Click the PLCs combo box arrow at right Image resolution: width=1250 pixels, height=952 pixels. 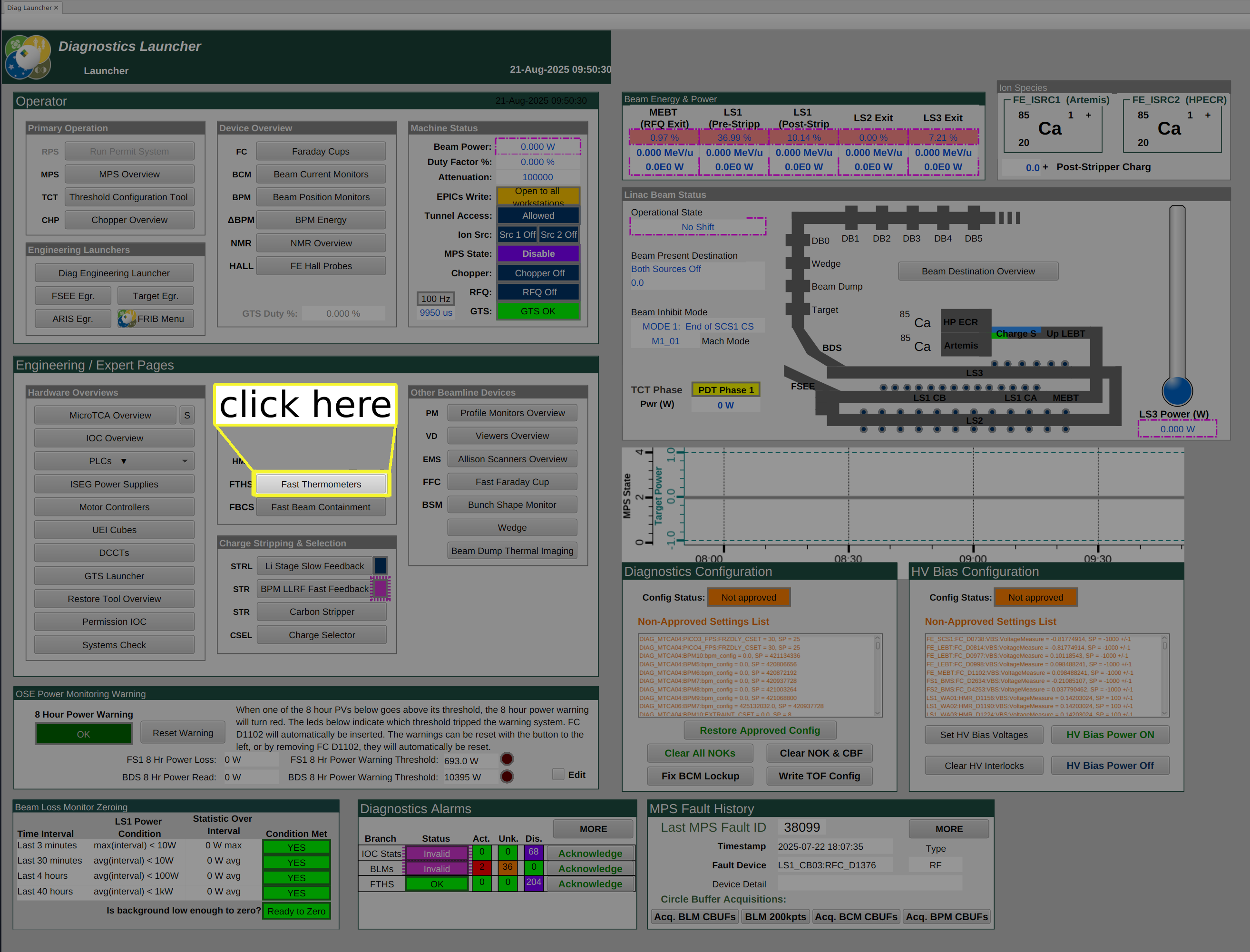tap(185, 461)
